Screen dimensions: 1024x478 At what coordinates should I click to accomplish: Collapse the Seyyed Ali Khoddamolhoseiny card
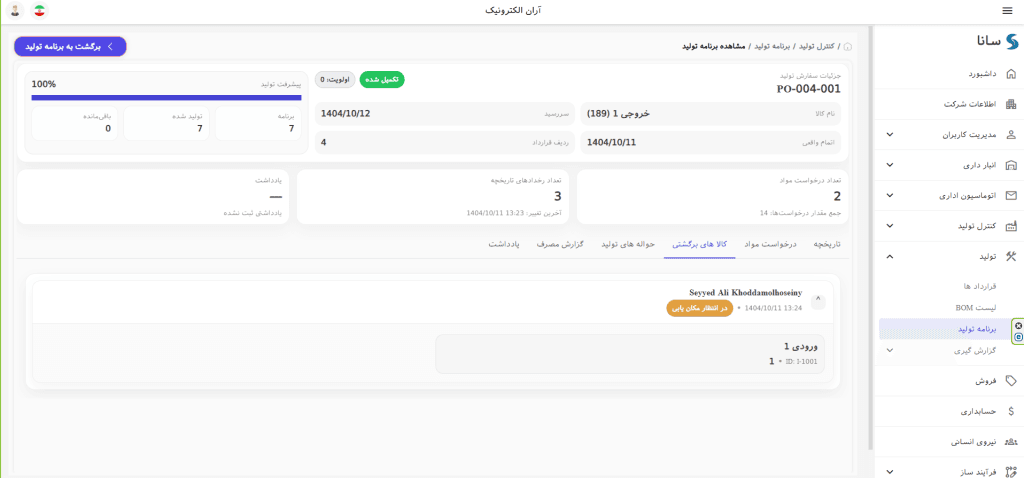(x=818, y=301)
